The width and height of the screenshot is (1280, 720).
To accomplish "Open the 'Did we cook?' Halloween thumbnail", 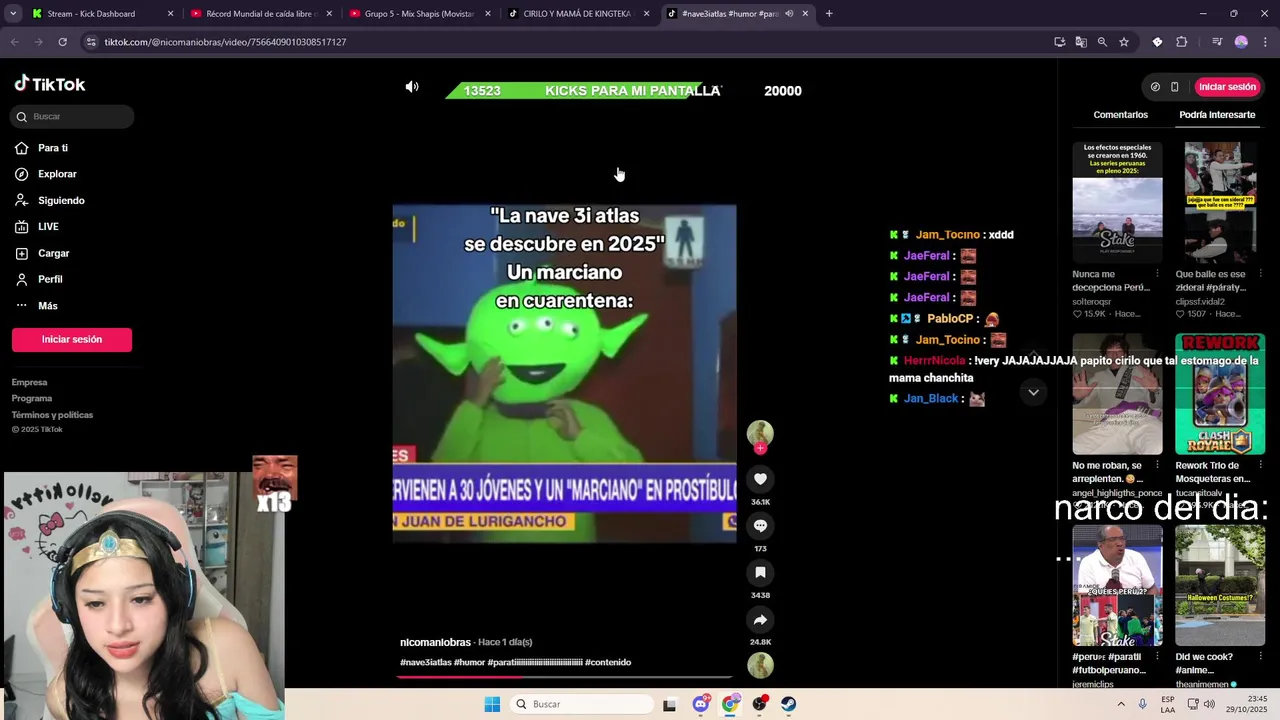I will click(x=1220, y=586).
